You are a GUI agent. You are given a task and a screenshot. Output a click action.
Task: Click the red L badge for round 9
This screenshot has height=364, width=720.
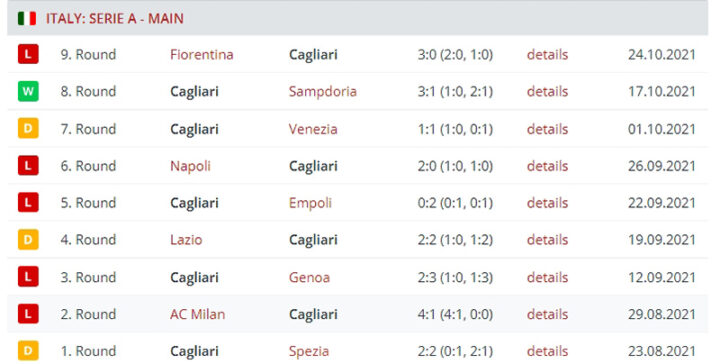point(28,54)
